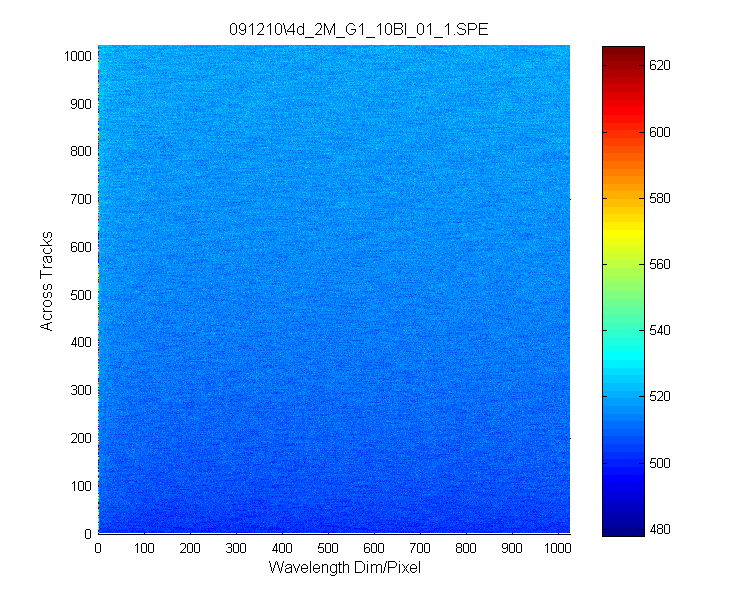Click colorbar tick label 620
The width and height of the screenshot is (750, 600).
[660, 66]
